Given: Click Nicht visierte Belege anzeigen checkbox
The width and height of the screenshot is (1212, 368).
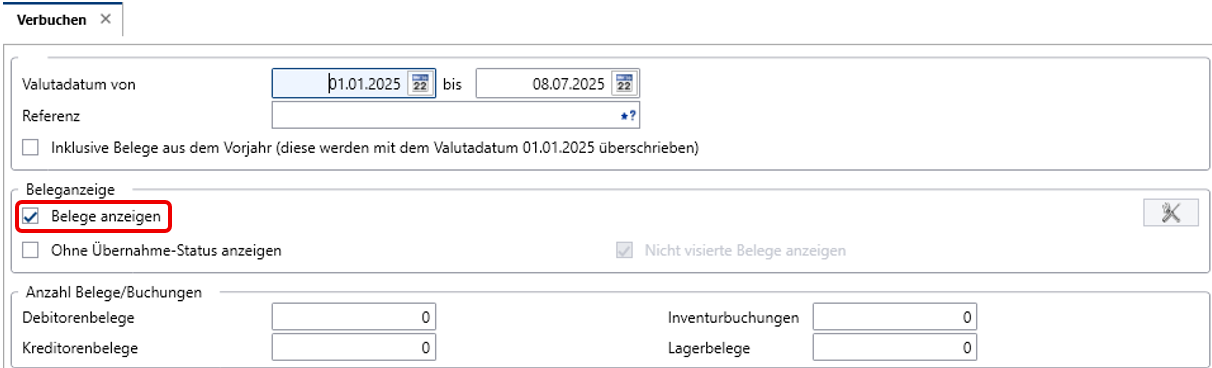Looking at the screenshot, I should tap(625, 250).
